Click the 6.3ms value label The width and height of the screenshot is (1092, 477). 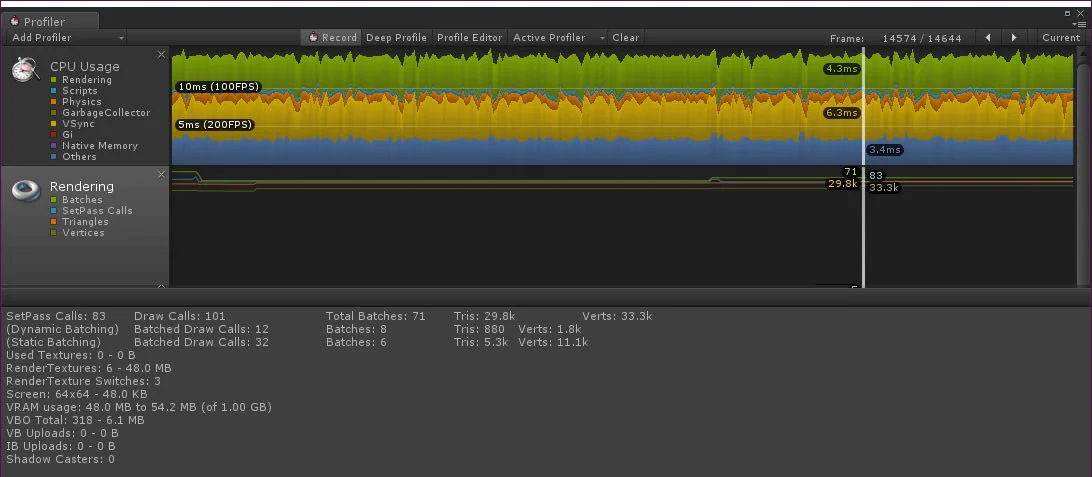(841, 113)
